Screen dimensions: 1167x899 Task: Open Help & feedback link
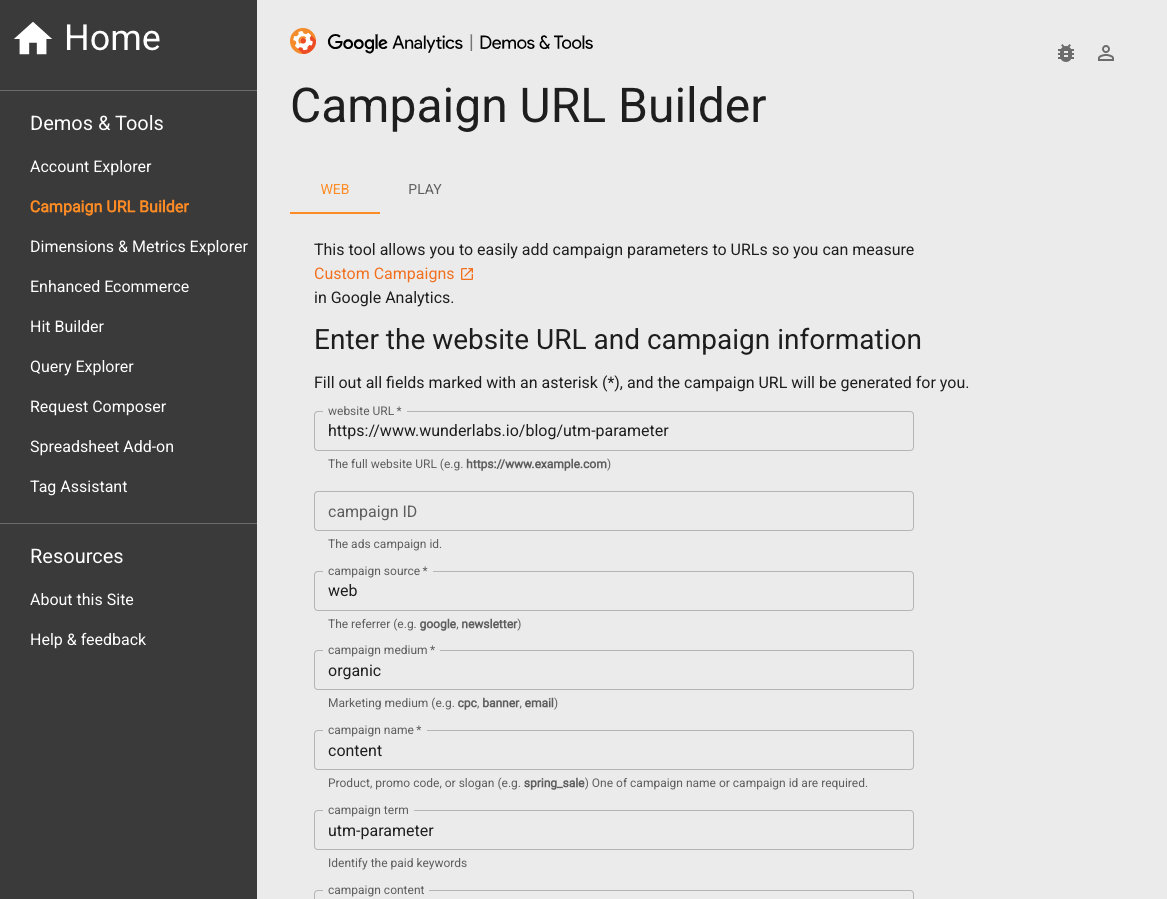pos(88,640)
